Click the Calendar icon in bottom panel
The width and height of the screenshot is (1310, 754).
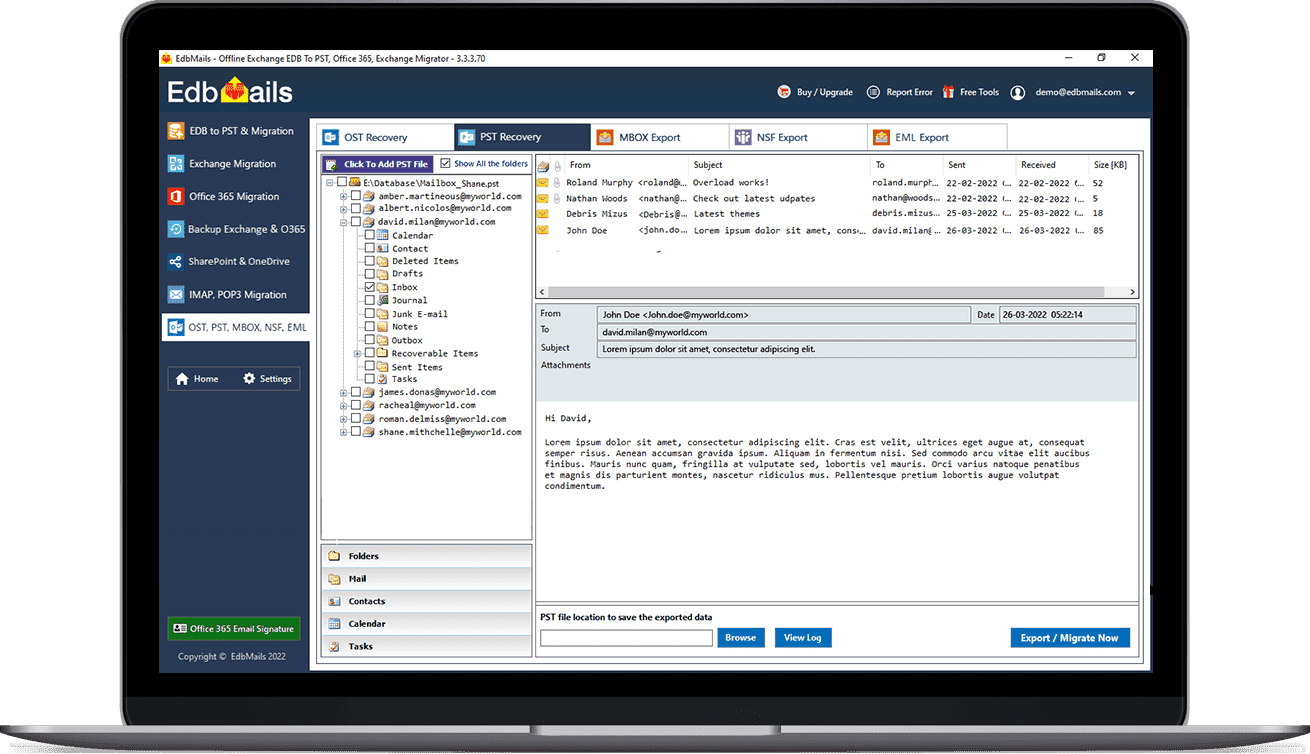pyautogui.click(x=334, y=624)
